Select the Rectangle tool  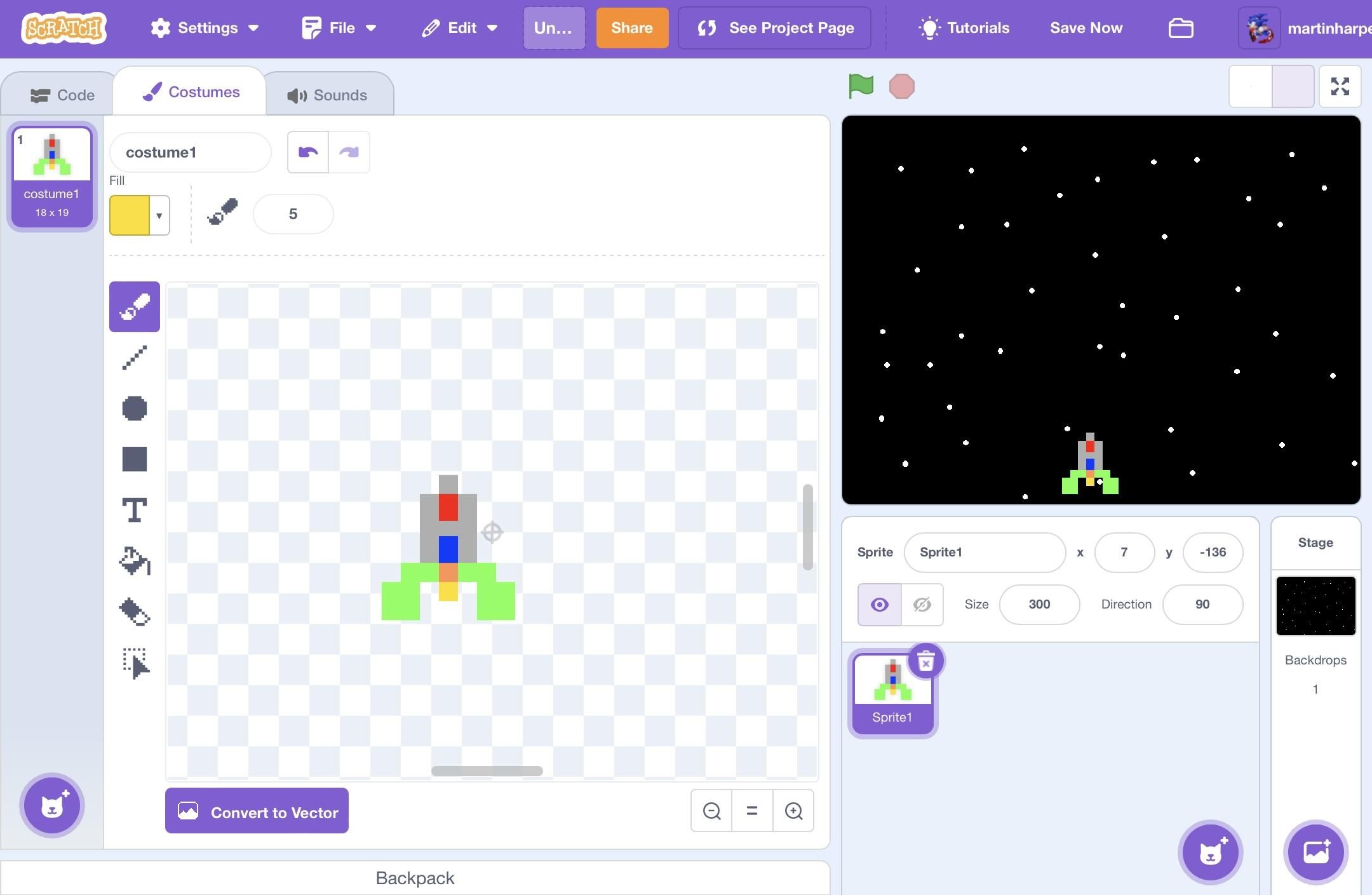tap(134, 459)
